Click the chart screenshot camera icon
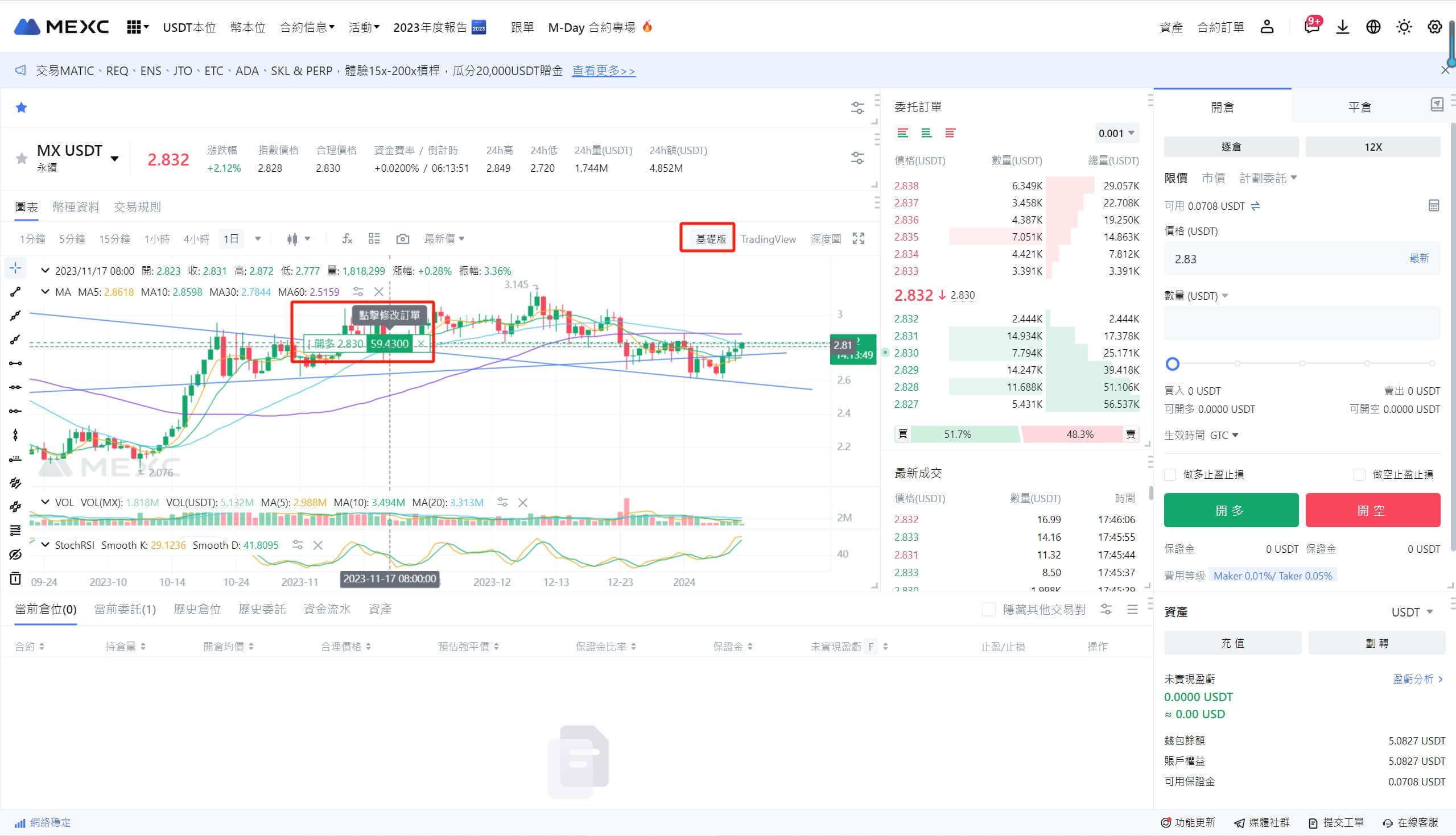 (x=403, y=239)
